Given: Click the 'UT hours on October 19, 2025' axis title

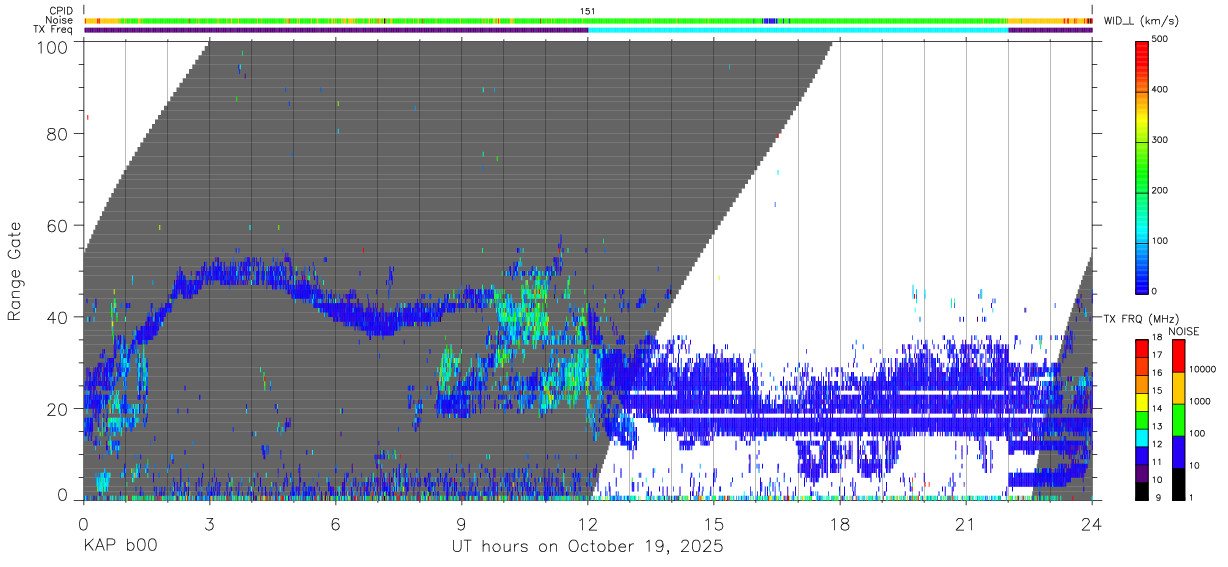Looking at the screenshot, I should click(588, 547).
